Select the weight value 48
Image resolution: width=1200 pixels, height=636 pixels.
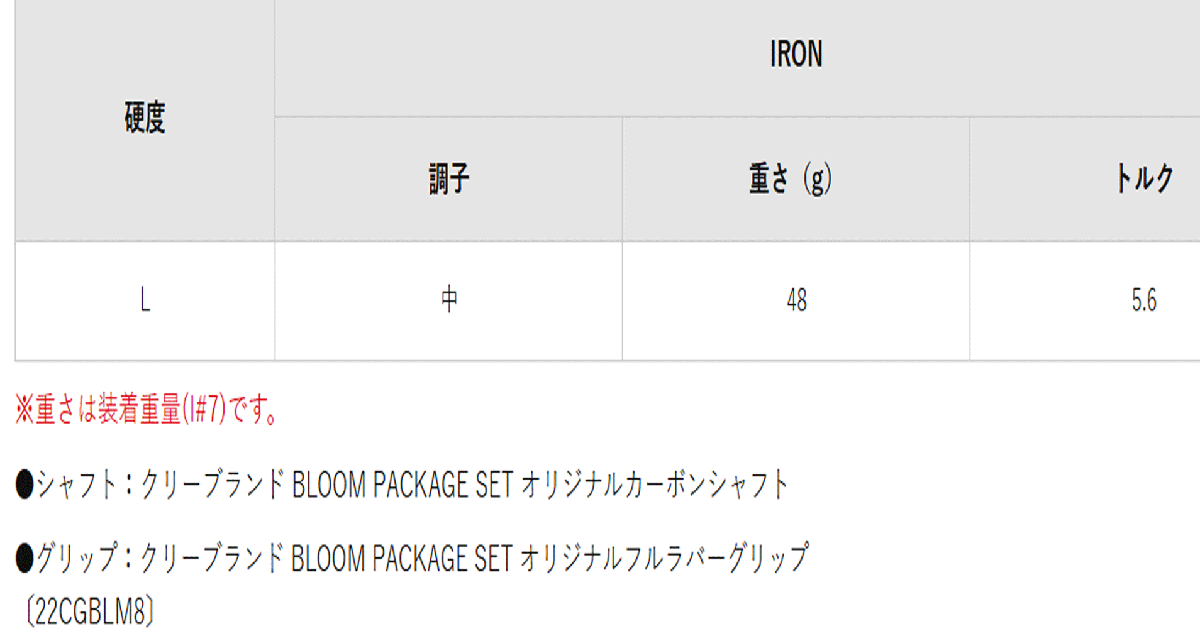796,301
